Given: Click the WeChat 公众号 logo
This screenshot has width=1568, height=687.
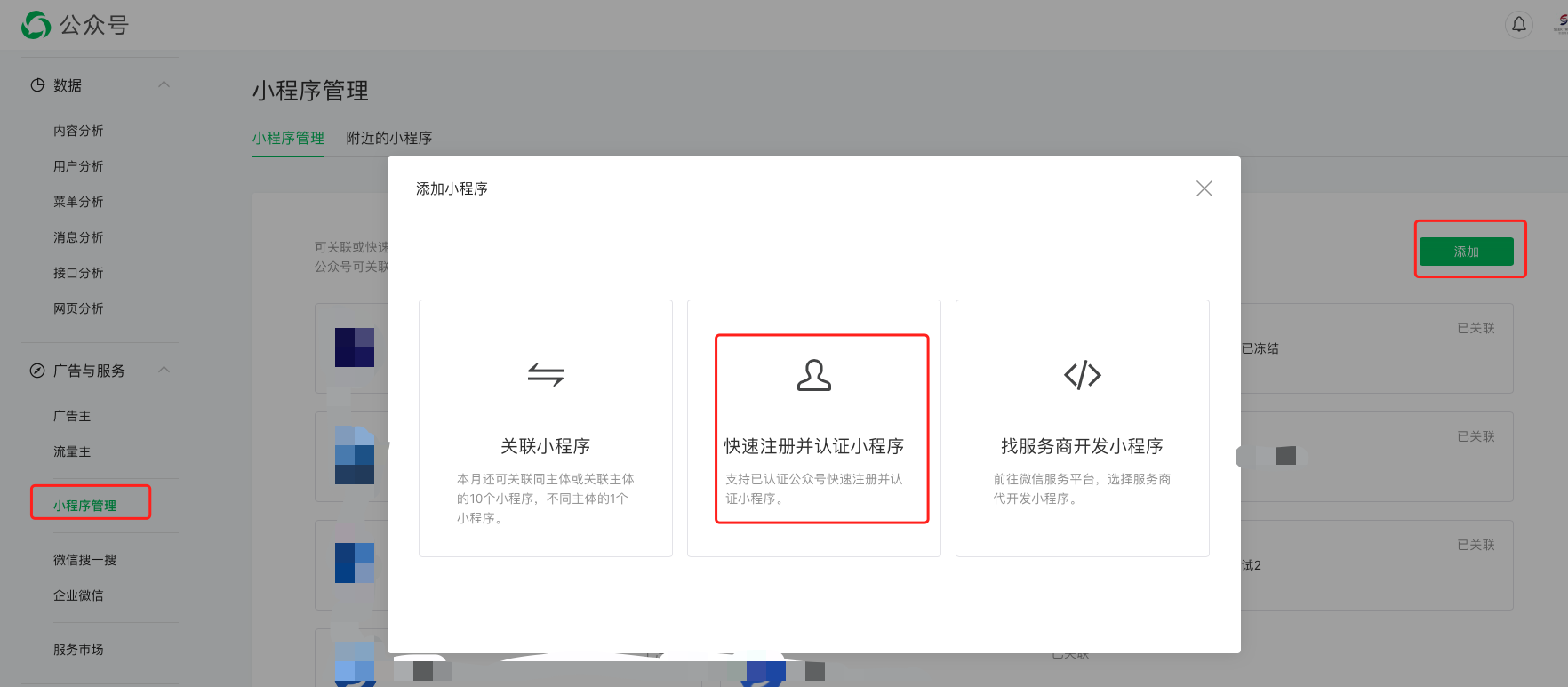Looking at the screenshot, I should [x=76, y=25].
